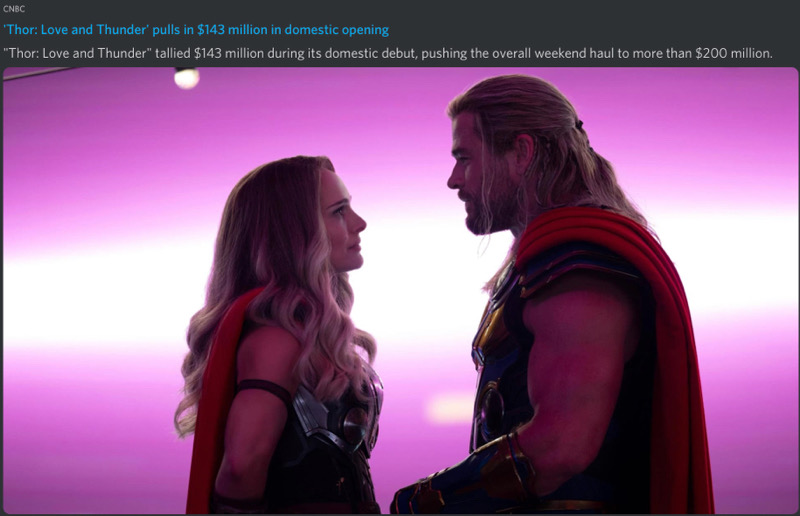Click the 'domestic opening' words in the title
This screenshot has height=516, width=800.
pyautogui.click(x=337, y=30)
